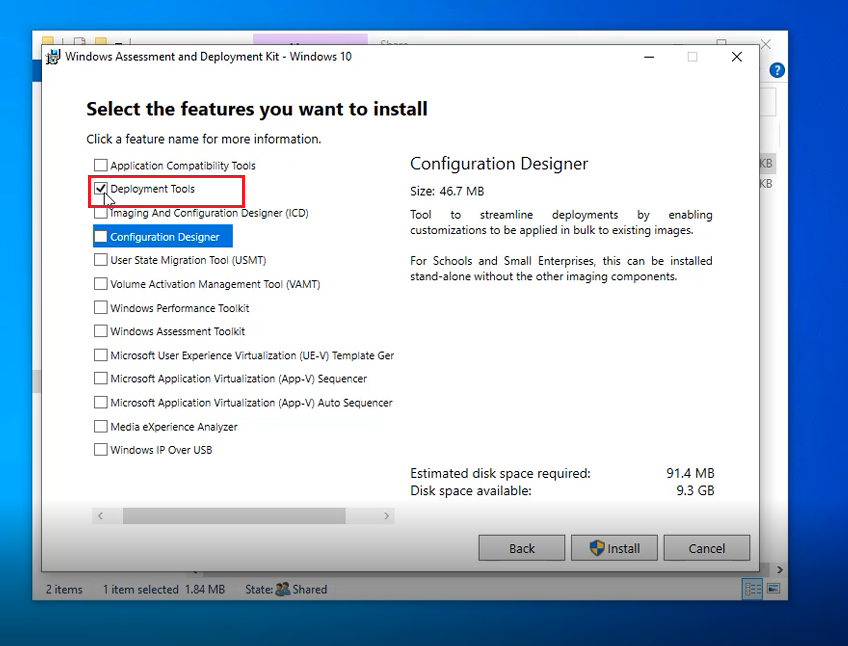Click the '1 item selected 1.84 MB' status text
Screen dimensions: 848x646
pyautogui.click(x=164, y=589)
